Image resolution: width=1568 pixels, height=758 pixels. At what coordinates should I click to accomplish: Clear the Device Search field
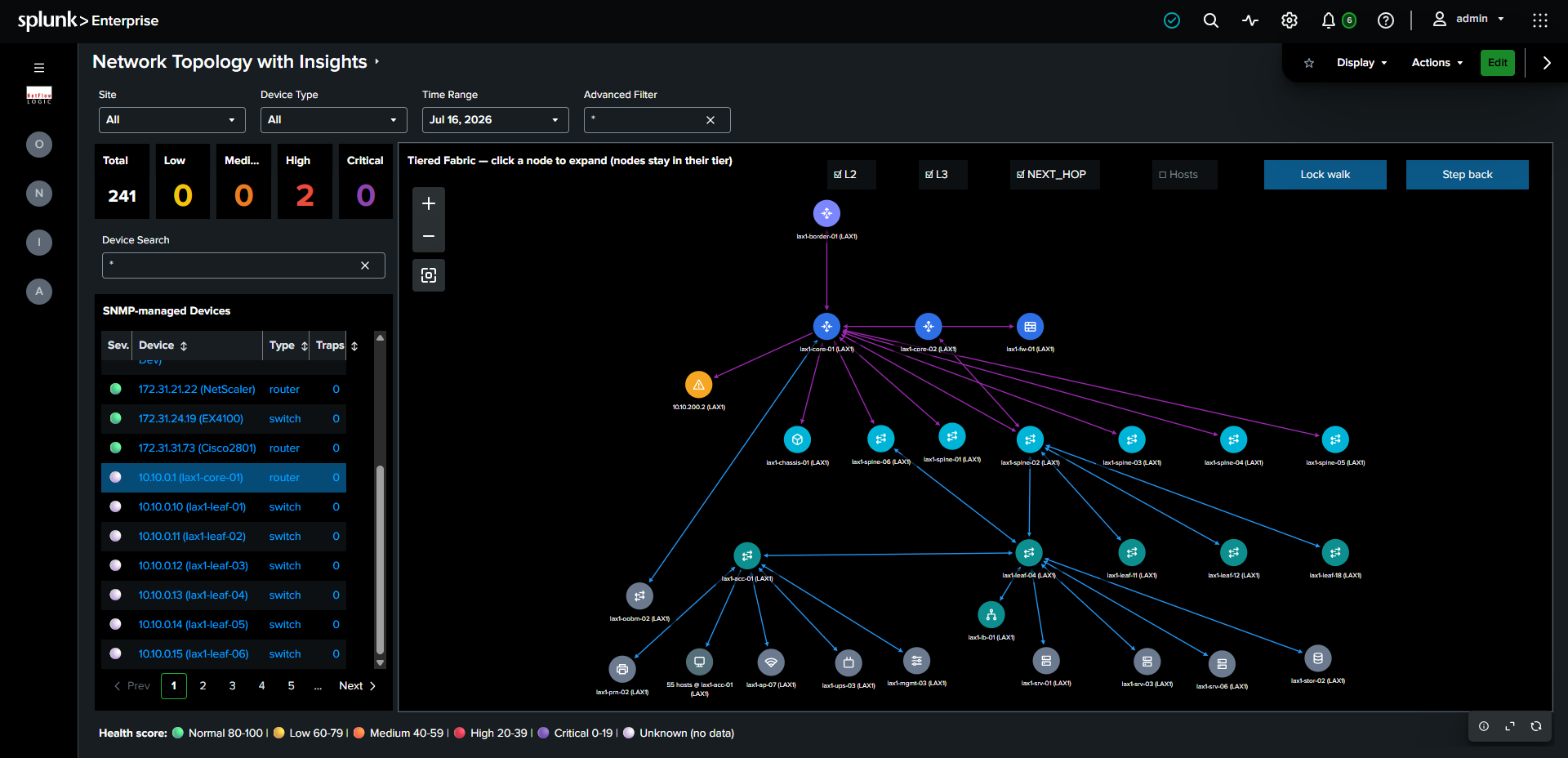(x=365, y=265)
